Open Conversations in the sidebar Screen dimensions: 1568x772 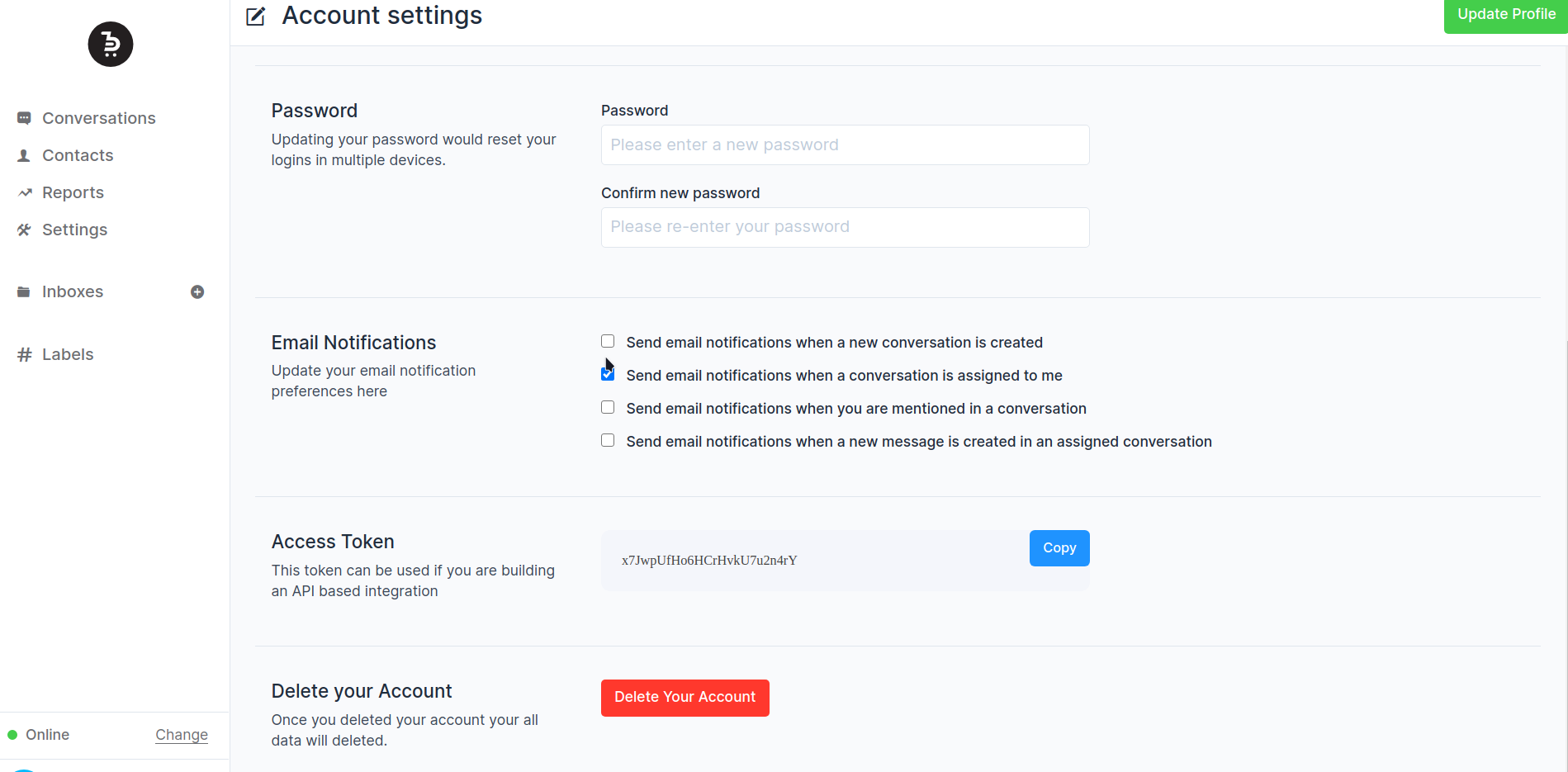click(x=99, y=118)
